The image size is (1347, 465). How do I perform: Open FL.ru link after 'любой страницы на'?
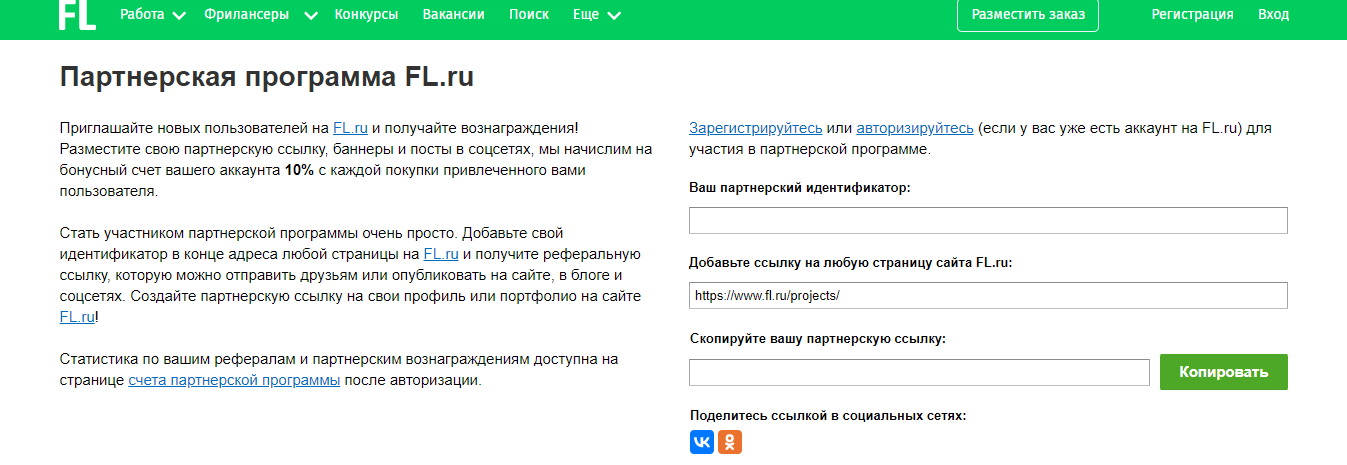tap(441, 254)
